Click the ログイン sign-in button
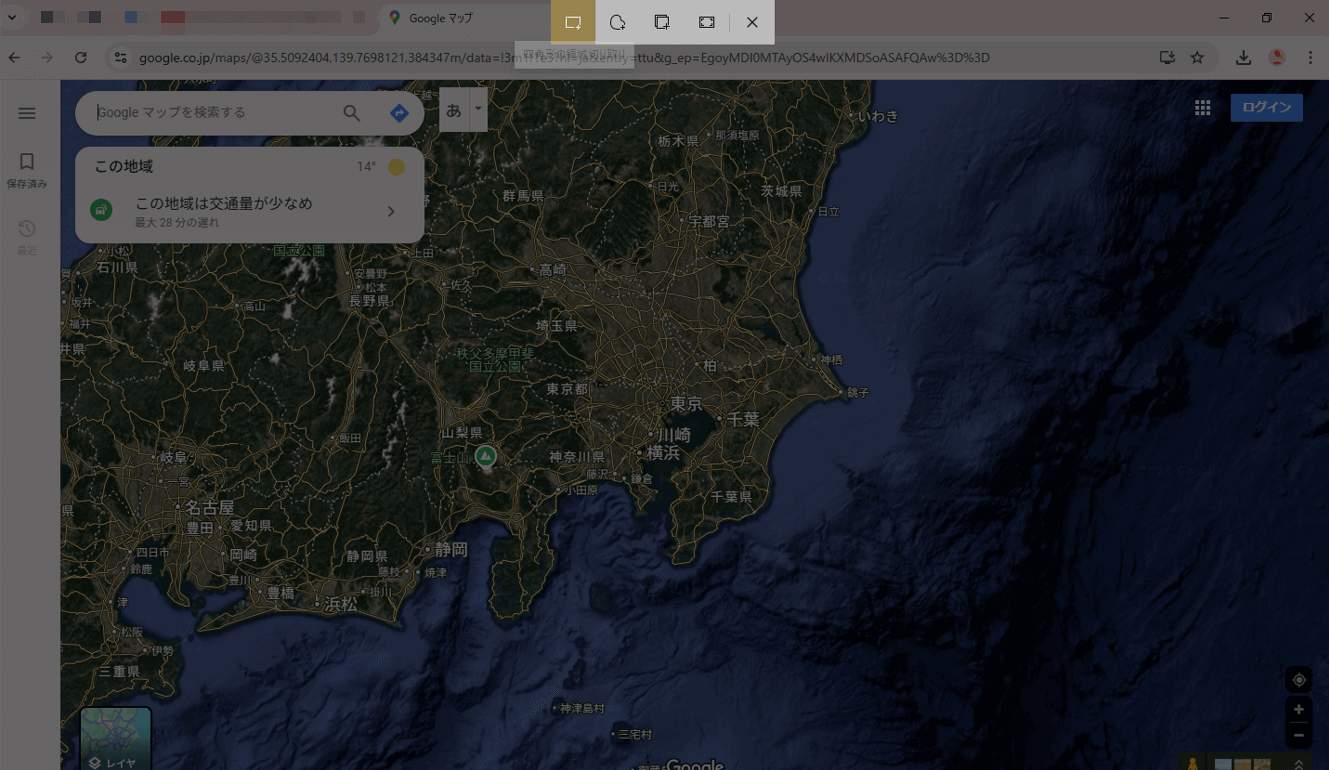The height and width of the screenshot is (770, 1329). click(x=1267, y=108)
